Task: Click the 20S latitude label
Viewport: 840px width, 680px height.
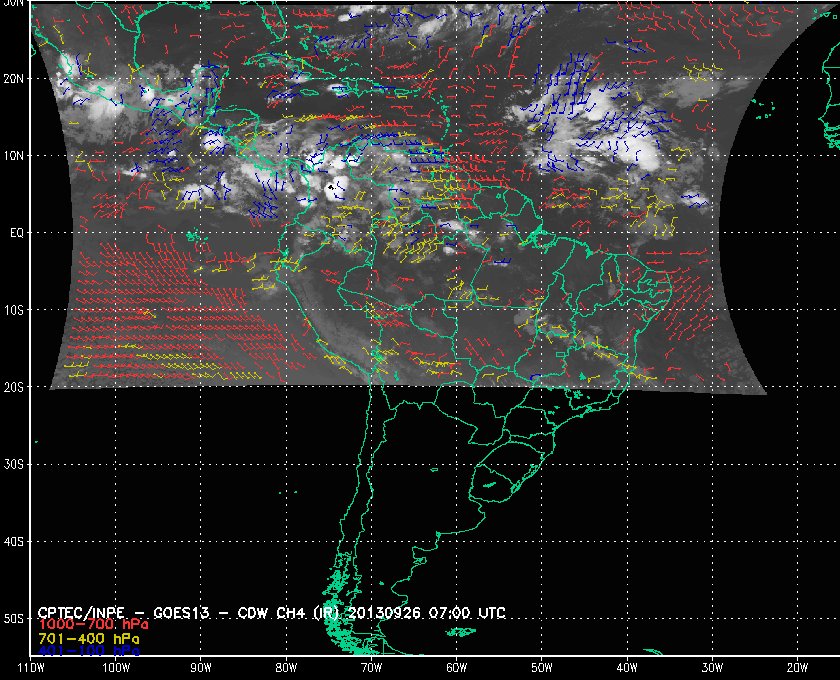Action: pos(13,387)
